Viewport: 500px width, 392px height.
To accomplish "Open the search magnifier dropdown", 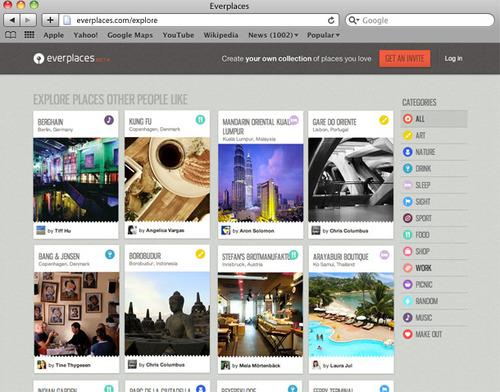I will (x=354, y=20).
